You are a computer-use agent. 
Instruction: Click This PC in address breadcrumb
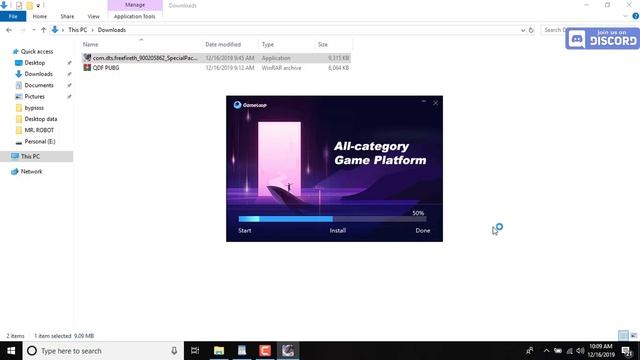coord(78,30)
